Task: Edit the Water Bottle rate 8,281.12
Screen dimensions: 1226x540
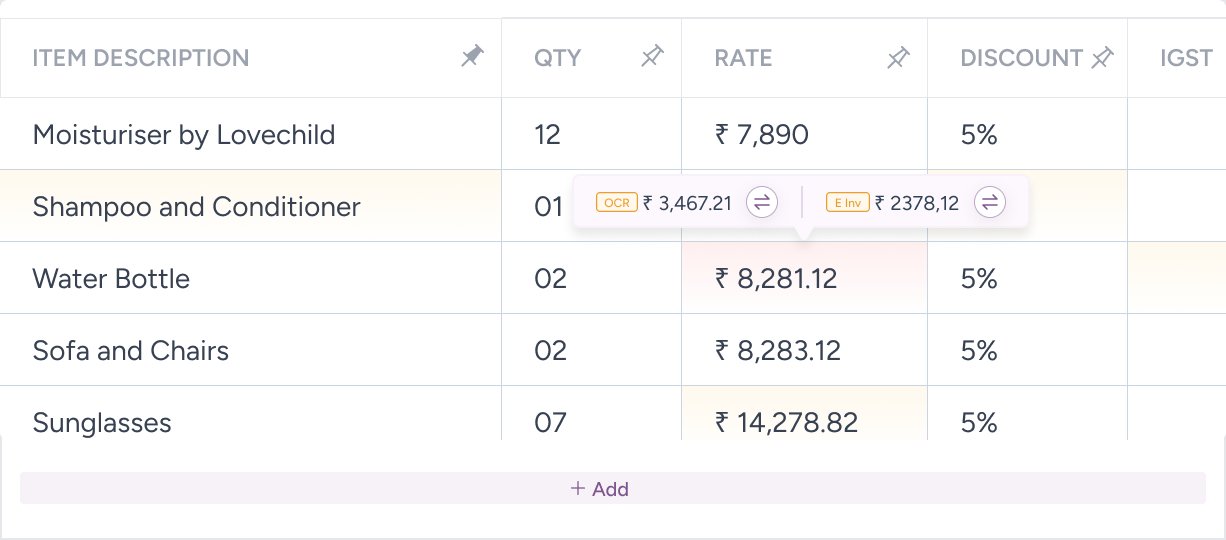Action: pos(776,278)
